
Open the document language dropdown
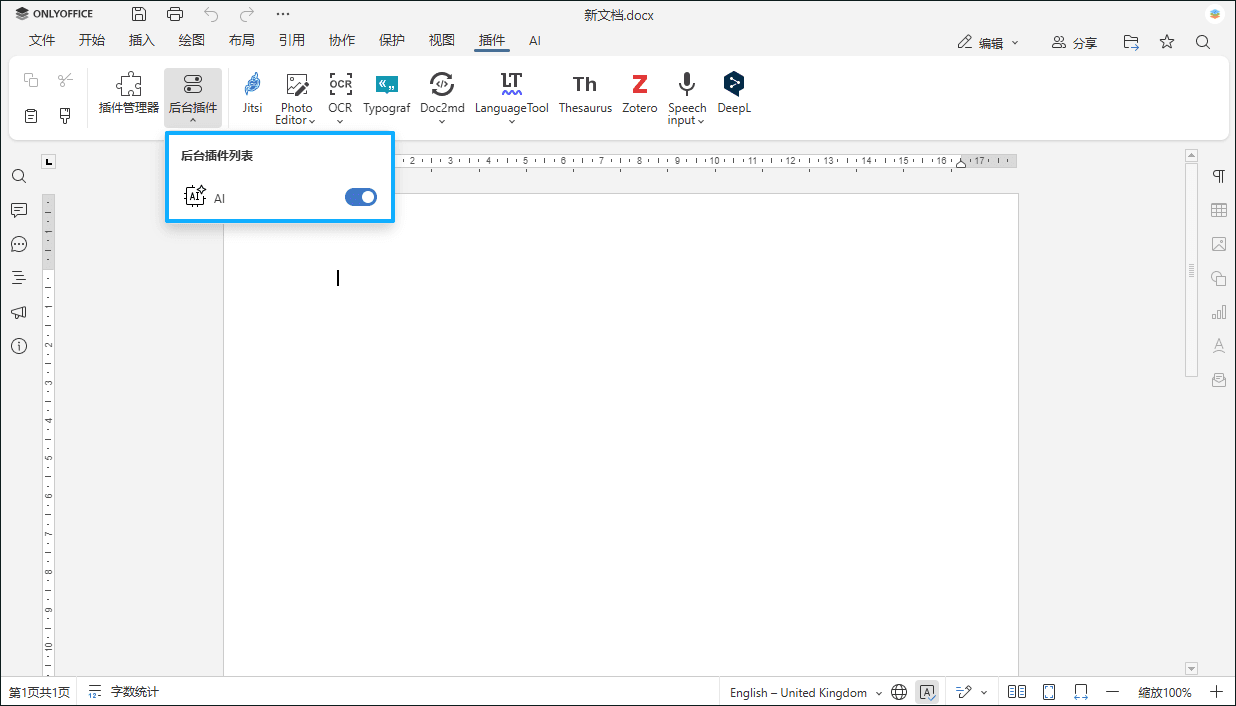coord(806,692)
